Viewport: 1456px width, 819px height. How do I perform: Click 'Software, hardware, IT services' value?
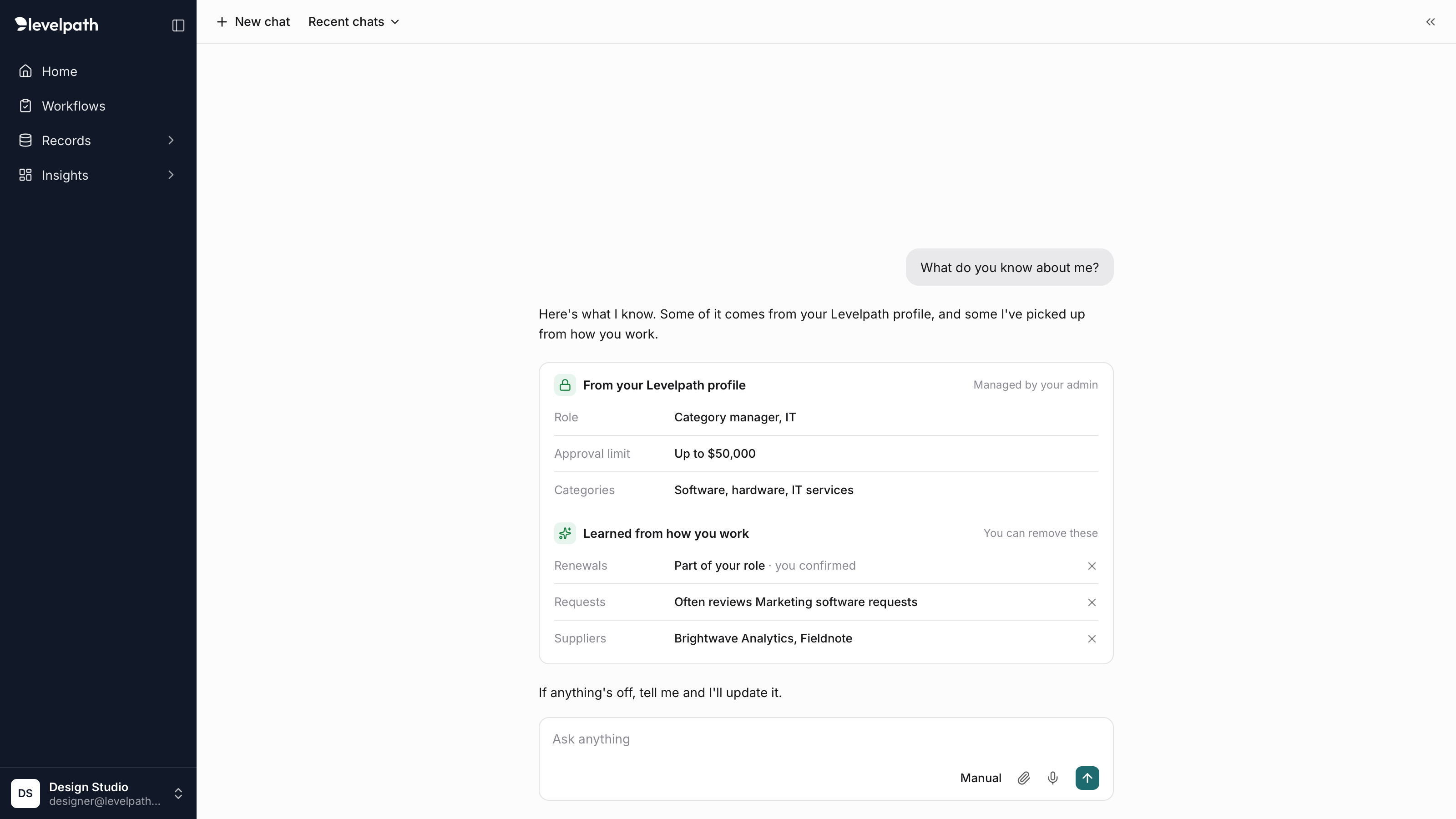click(763, 490)
